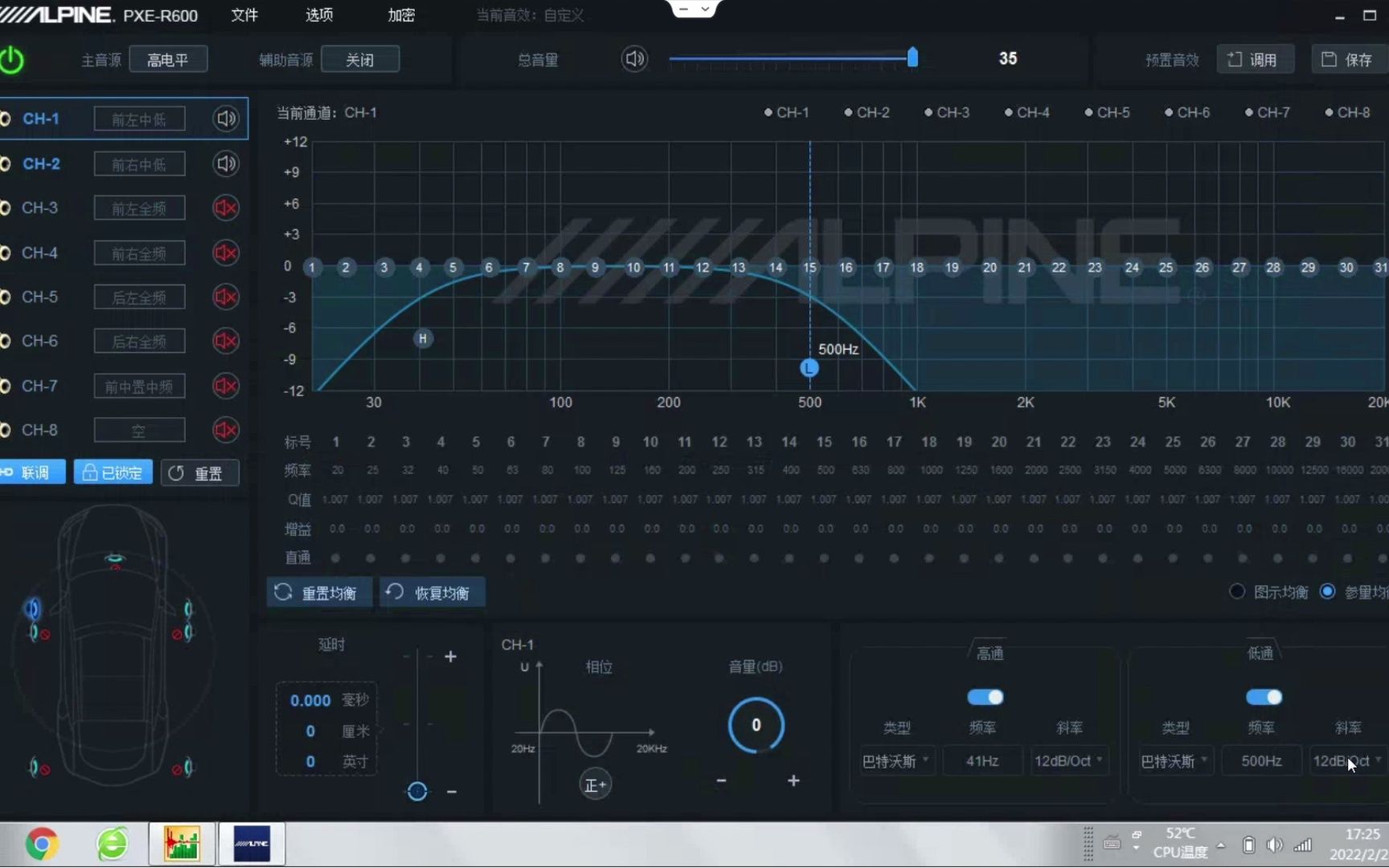Select the rear-right speaker on car diagram
The image size is (1389, 868).
click(x=187, y=768)
